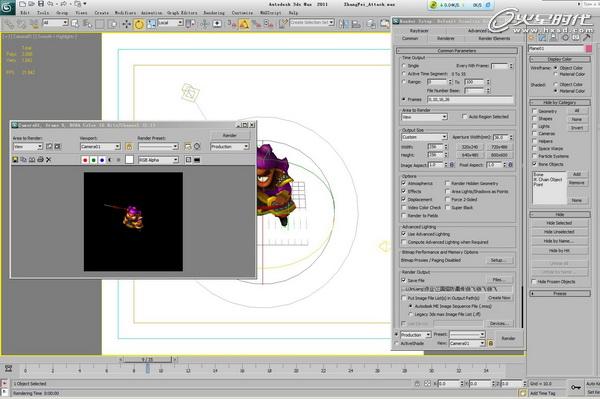Activate the highlighted Select and Rotate tool

tap(139, 24)
